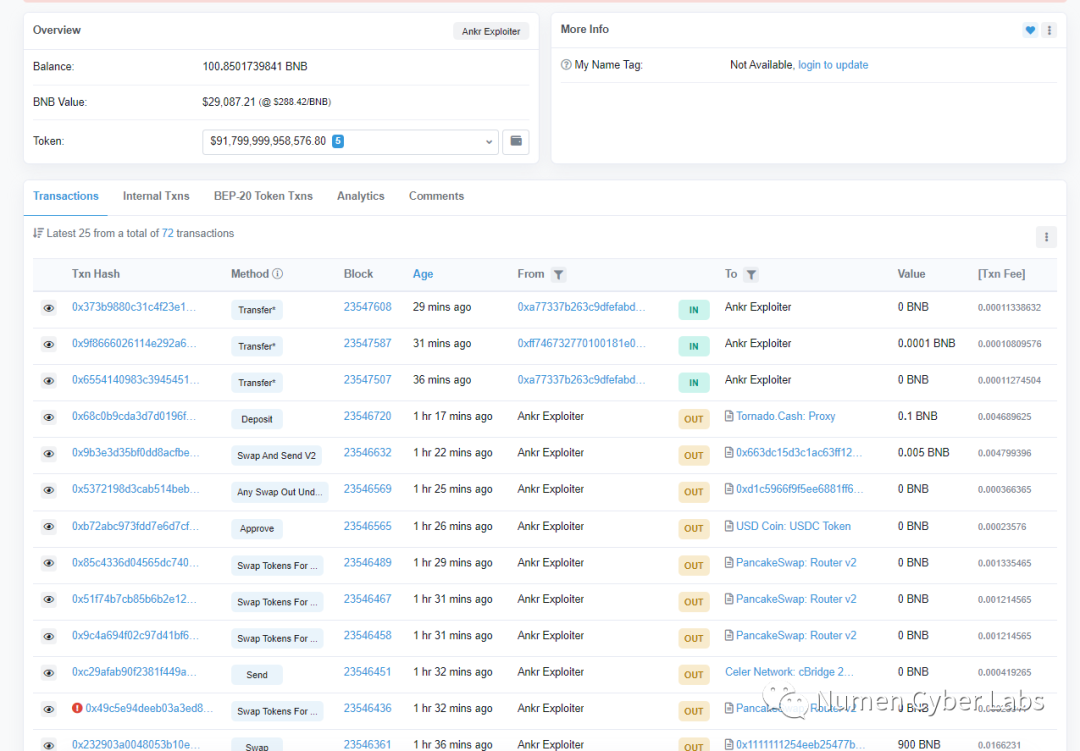The image size is (1080, 751).
Task: Click the Swap And Send V2 method label
Action: click(x=276, y=455)
